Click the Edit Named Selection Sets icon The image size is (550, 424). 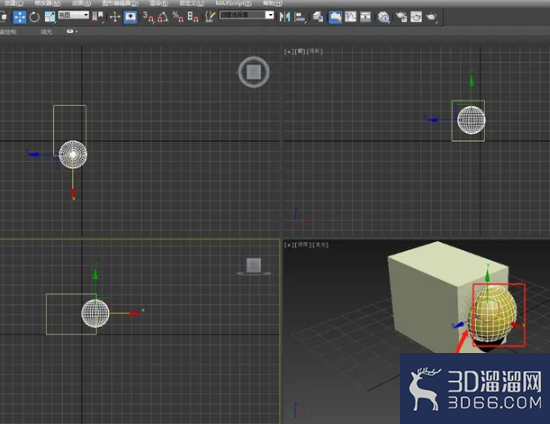(210, 17)
